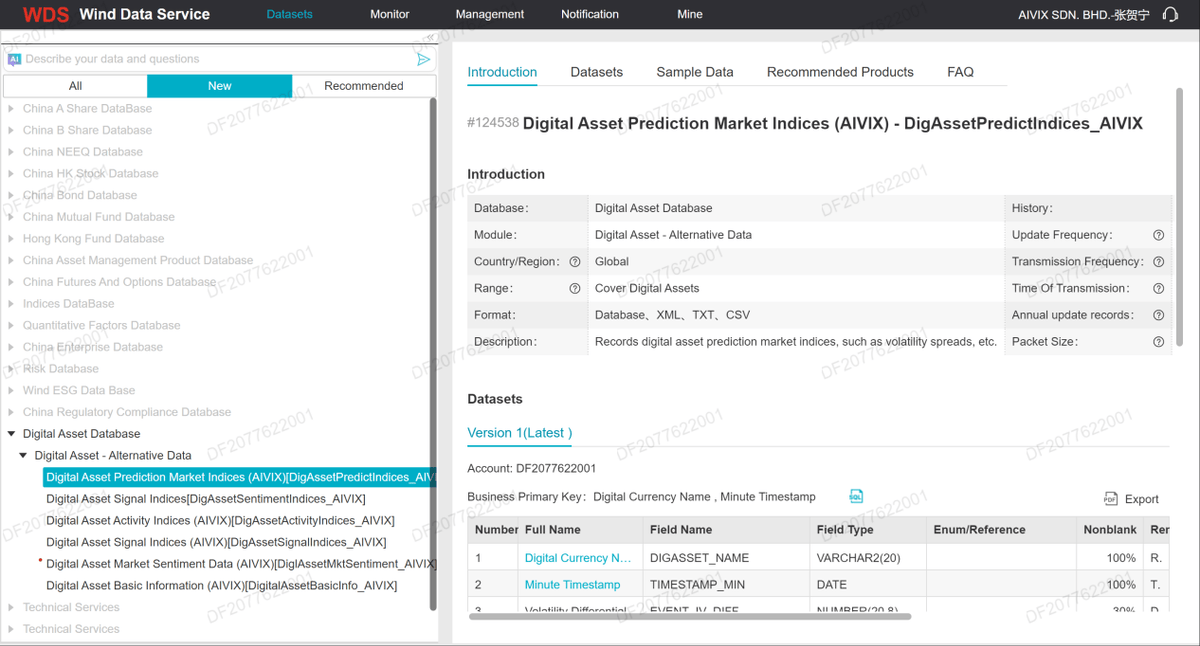
Task: Click the headset support icon
Action: click(x=1171, y=14)
